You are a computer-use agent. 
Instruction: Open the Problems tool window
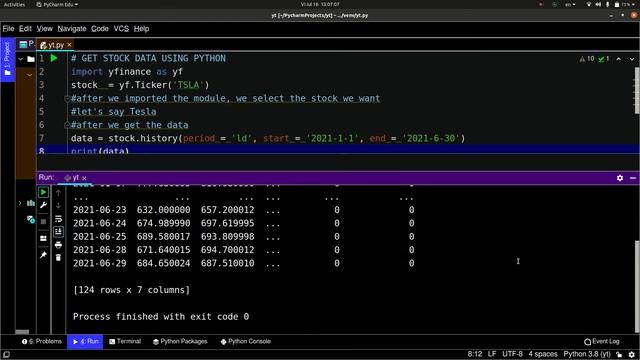pos(42,342)
